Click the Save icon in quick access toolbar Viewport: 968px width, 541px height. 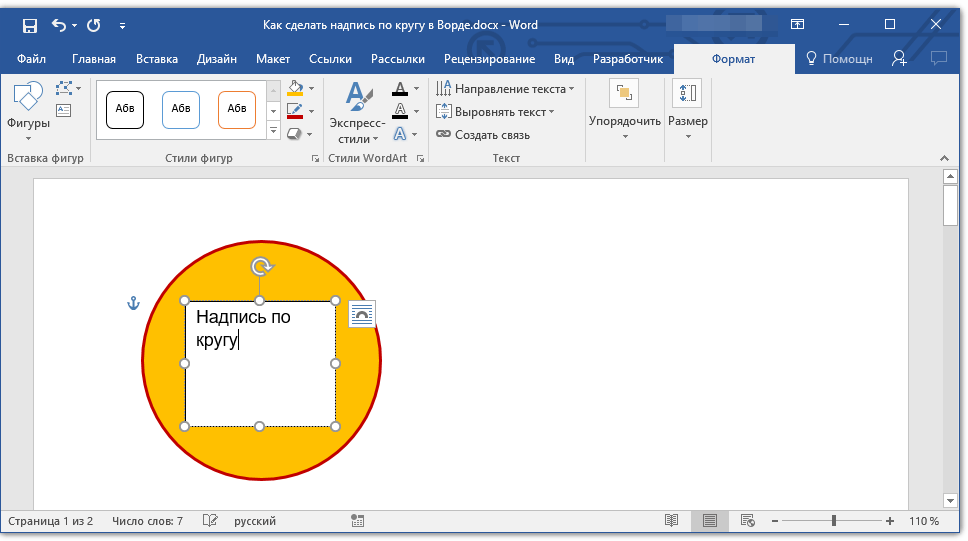[x=30, y=24]
